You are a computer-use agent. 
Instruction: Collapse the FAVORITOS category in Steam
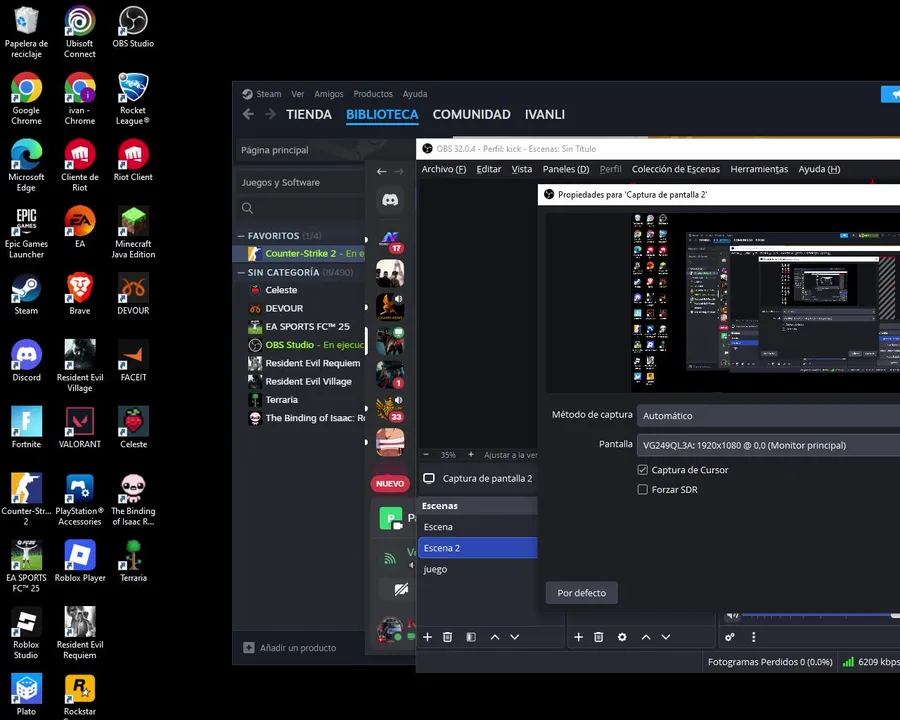pyautogui.click(x=241, y=236)
